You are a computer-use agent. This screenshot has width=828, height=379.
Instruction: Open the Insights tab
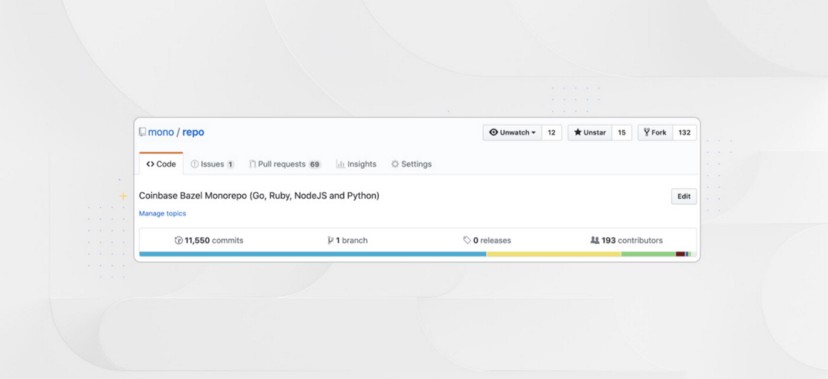pos(356,164)
